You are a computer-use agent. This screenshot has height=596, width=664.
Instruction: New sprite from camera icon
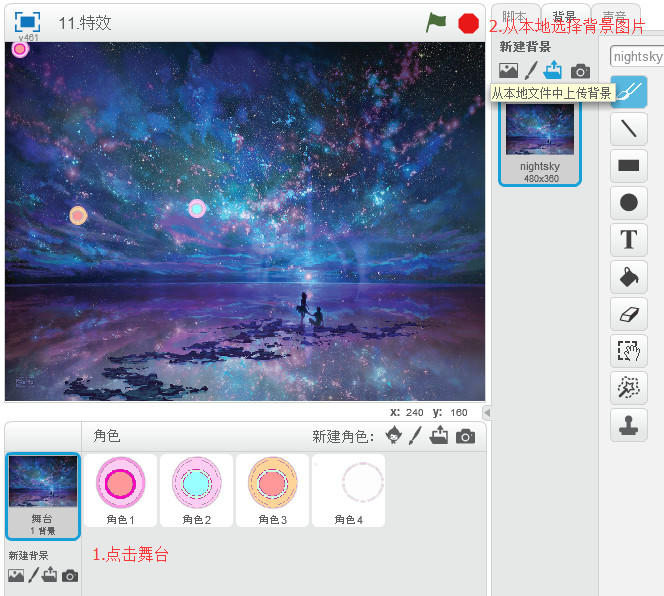coord(465,436)
